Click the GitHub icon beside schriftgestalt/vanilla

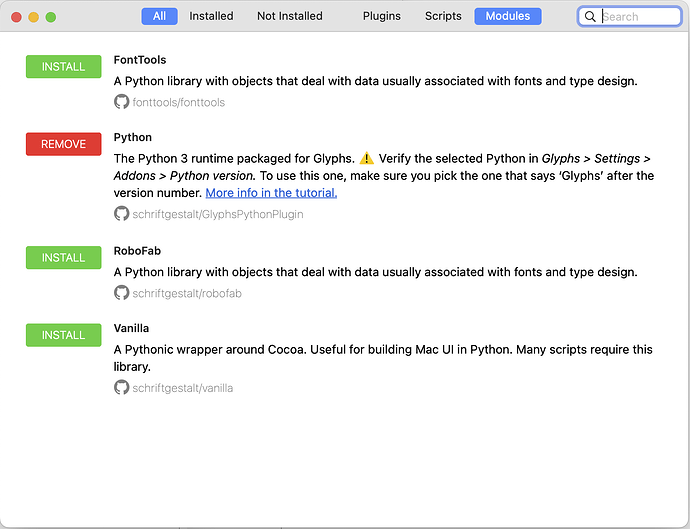(x=122, y=387)
